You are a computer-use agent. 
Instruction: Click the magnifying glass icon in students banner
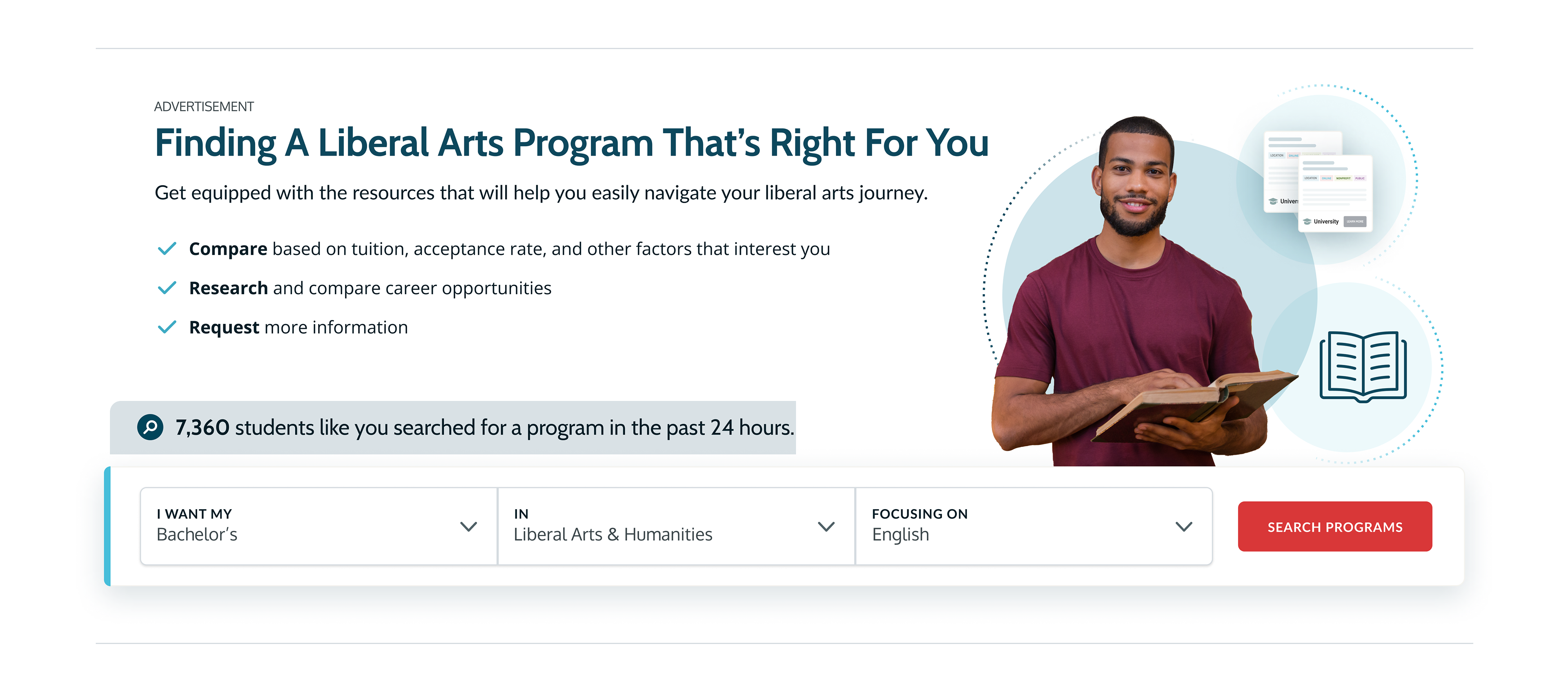point(150,427)
